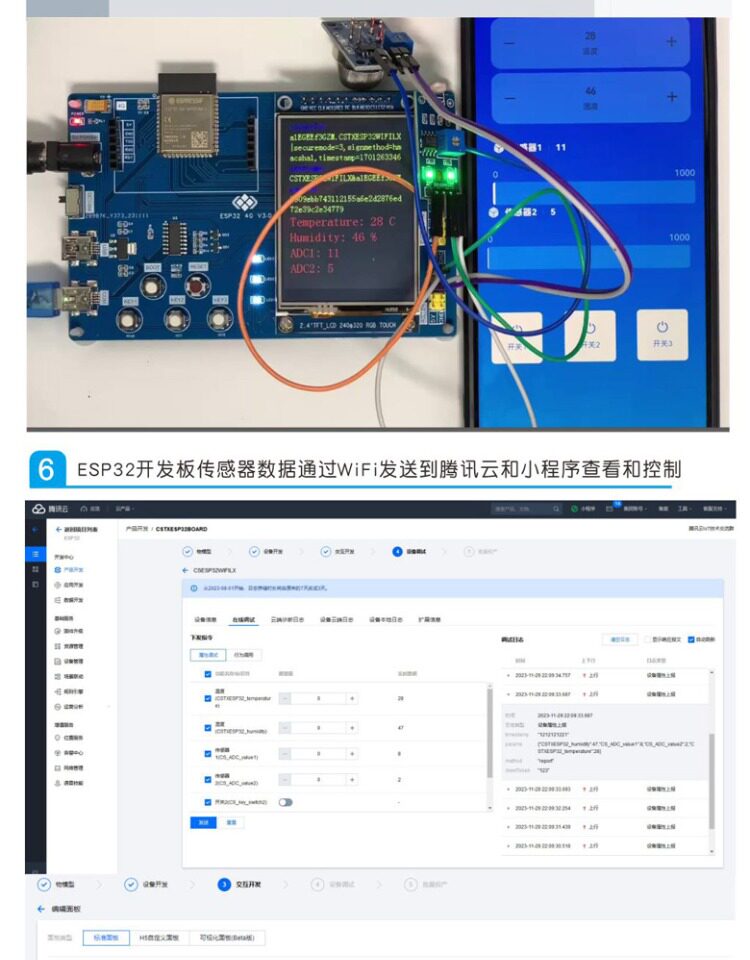Screen dimensions: 750x960
Task: Click the green mini-program icon in header
Action: [574, 509]
